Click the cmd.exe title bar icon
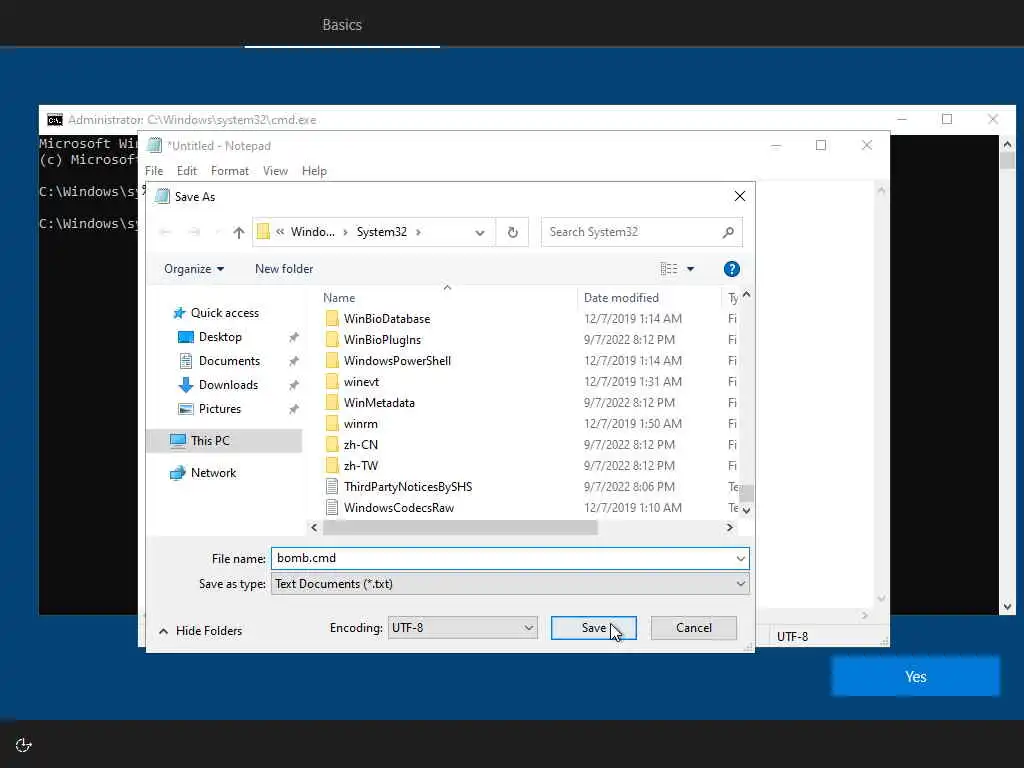This screenshot has width=1024, height=768. point(55,120)
